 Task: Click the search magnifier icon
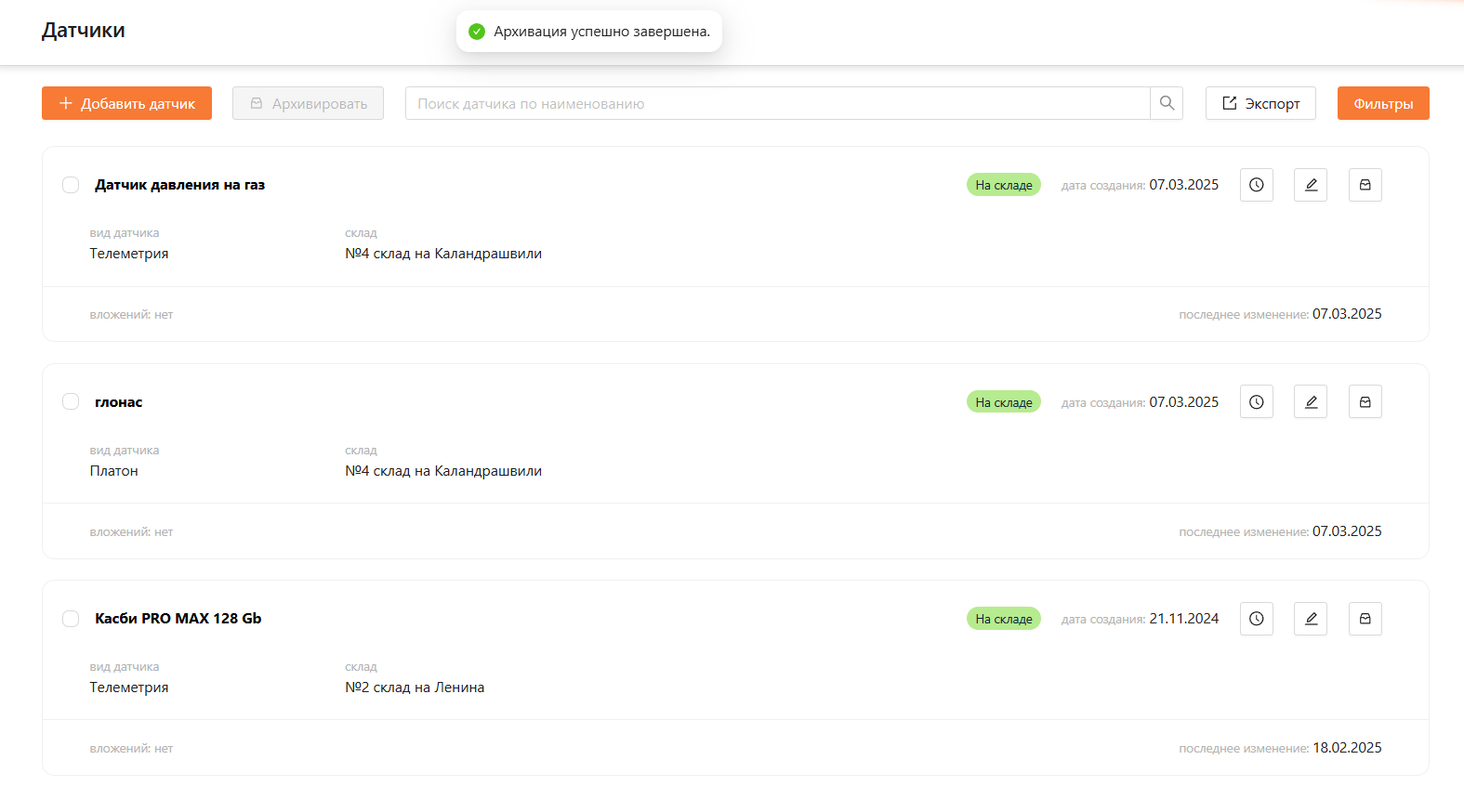[1167, 103]
